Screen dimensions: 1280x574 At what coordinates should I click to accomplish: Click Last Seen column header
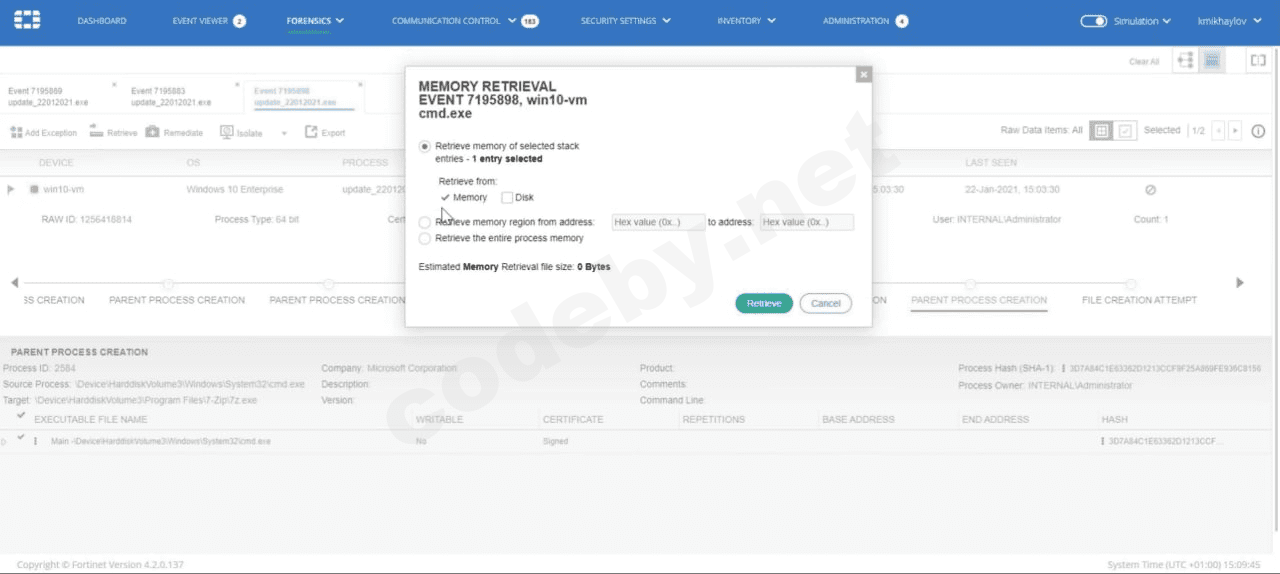coord(991,162)
